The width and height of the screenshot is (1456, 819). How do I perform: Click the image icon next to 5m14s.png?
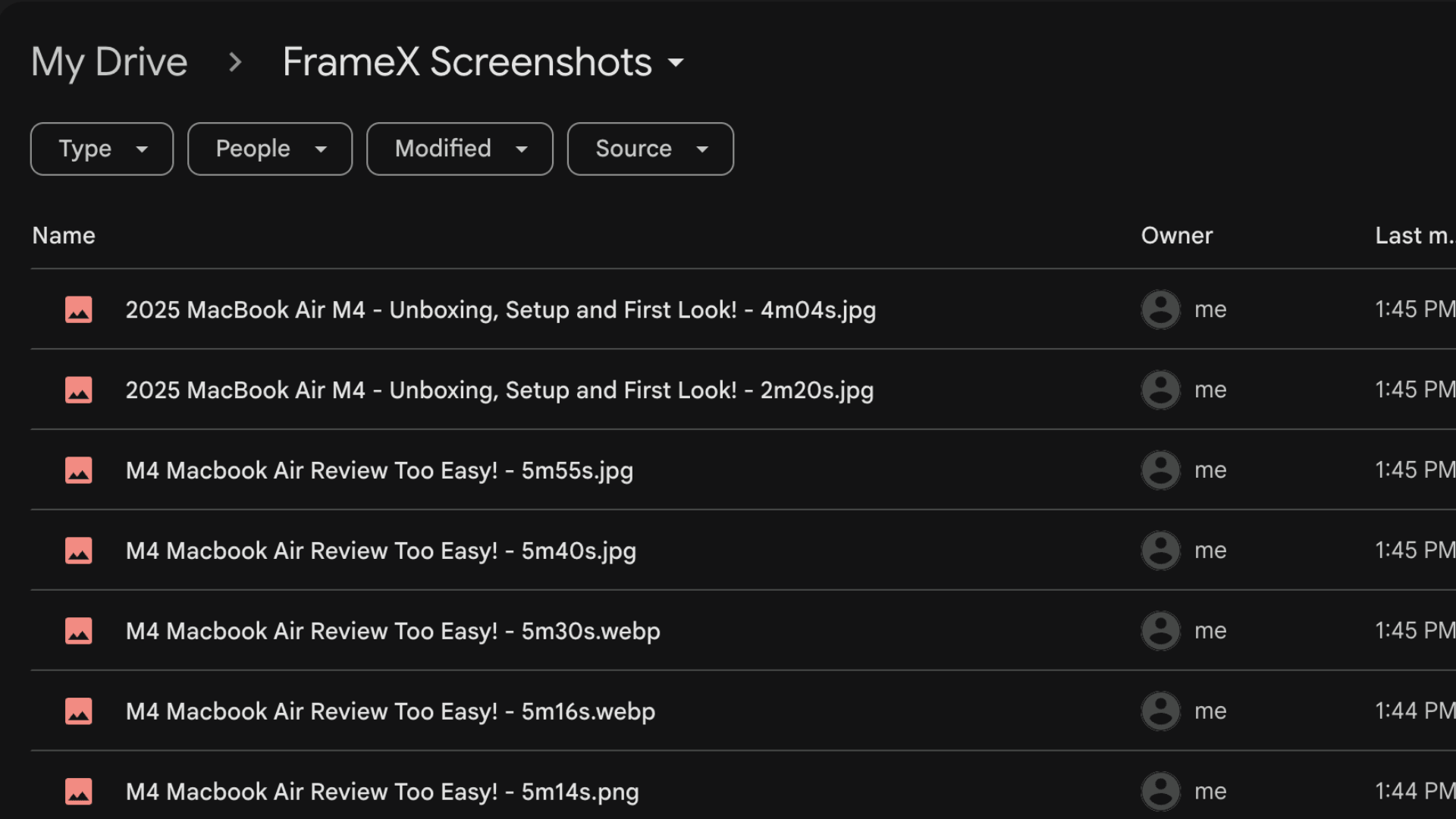(x=78, y=791)
